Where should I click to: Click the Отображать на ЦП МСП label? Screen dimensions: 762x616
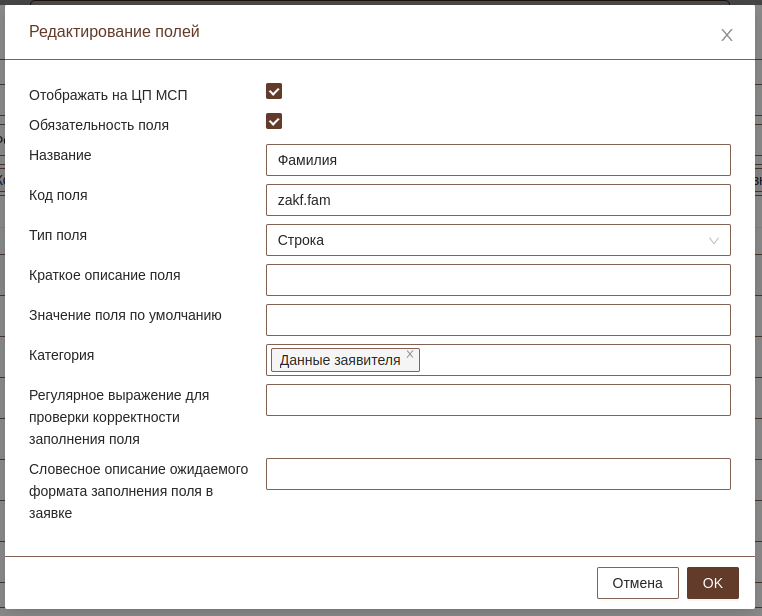click(108, 95)
